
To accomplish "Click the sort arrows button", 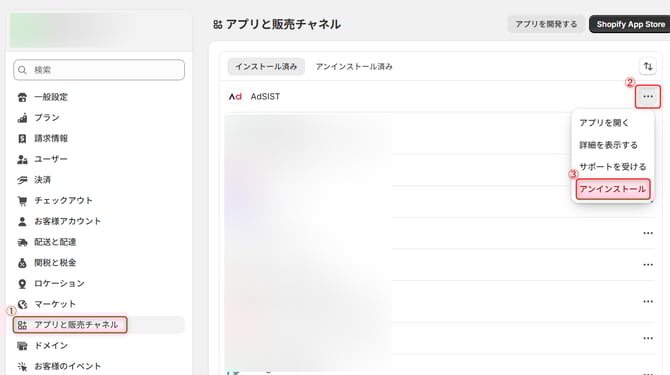I will [x=648, y=67].
